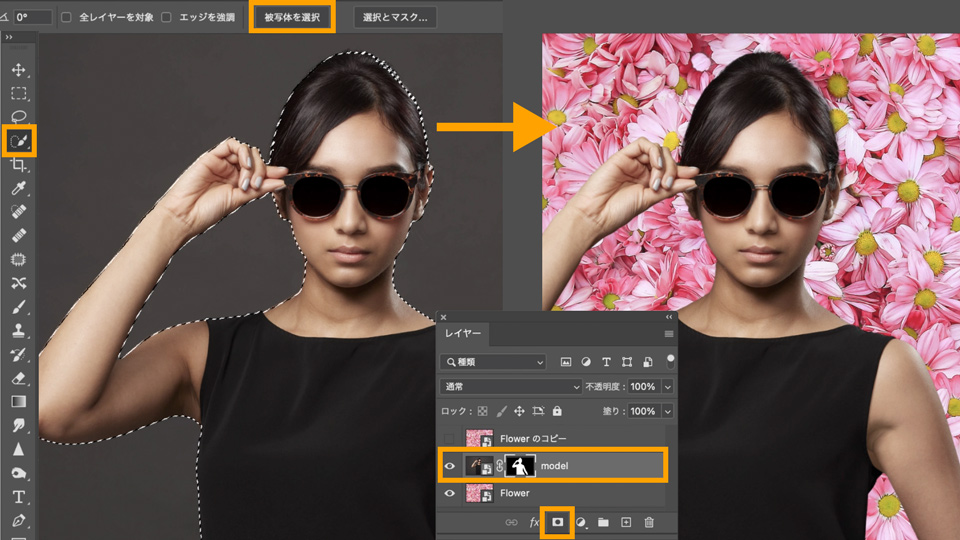
Task: Click the brush angle 0° field
Action: [32, 17]
